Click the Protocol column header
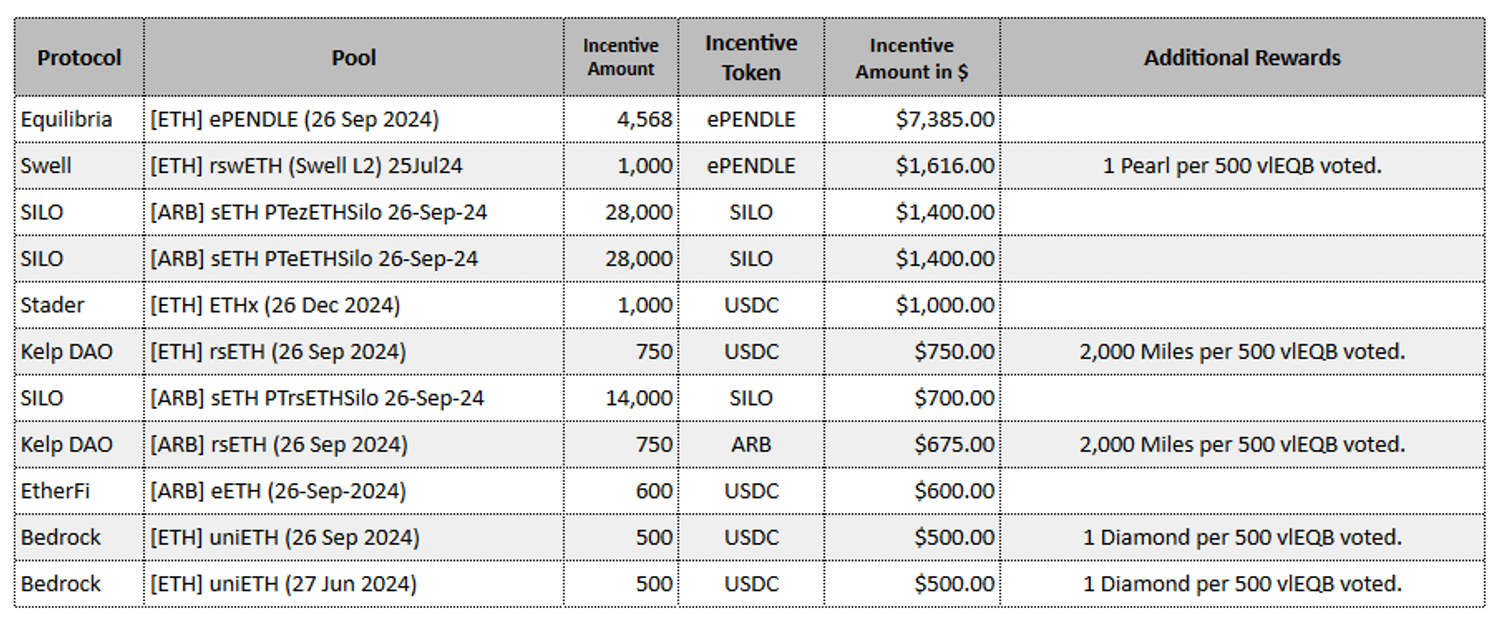This screenshot has height=624, width=1500. pos(79,58)
